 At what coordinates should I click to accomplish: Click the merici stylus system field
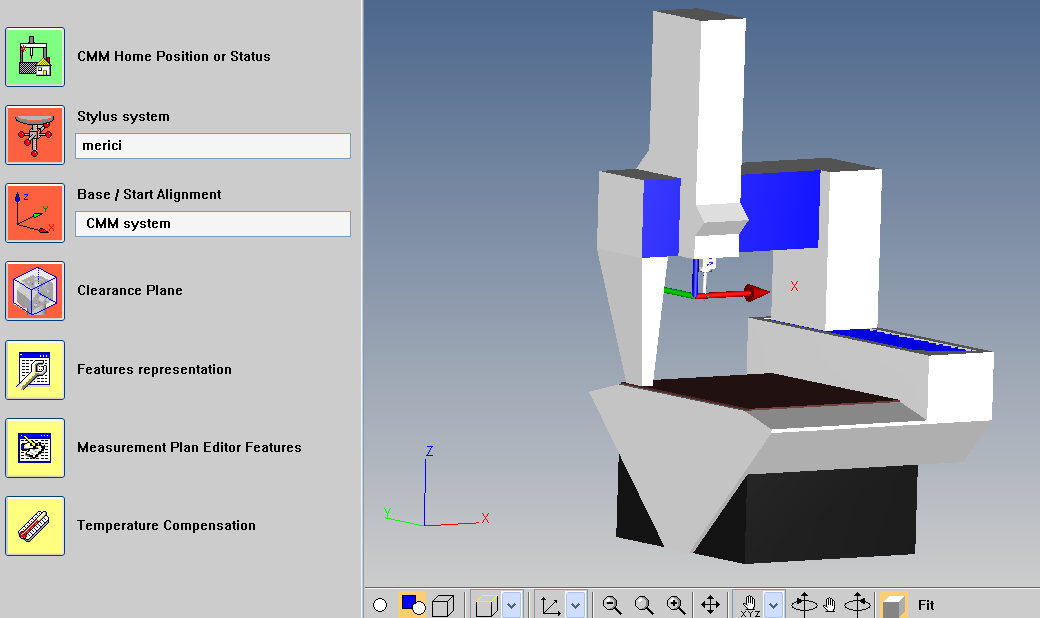213,146
